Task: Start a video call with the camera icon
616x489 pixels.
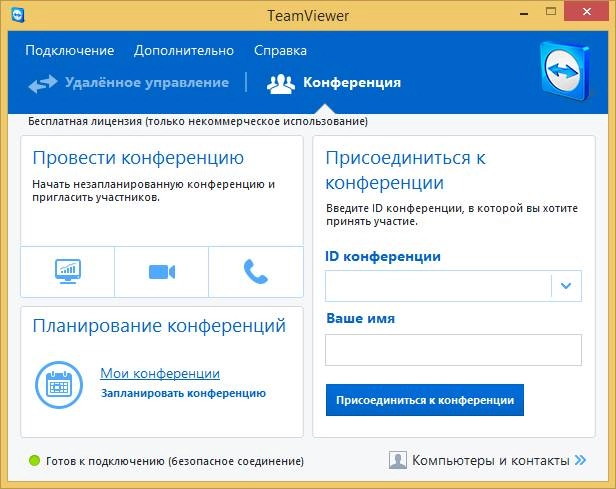Action: [162, 272]
